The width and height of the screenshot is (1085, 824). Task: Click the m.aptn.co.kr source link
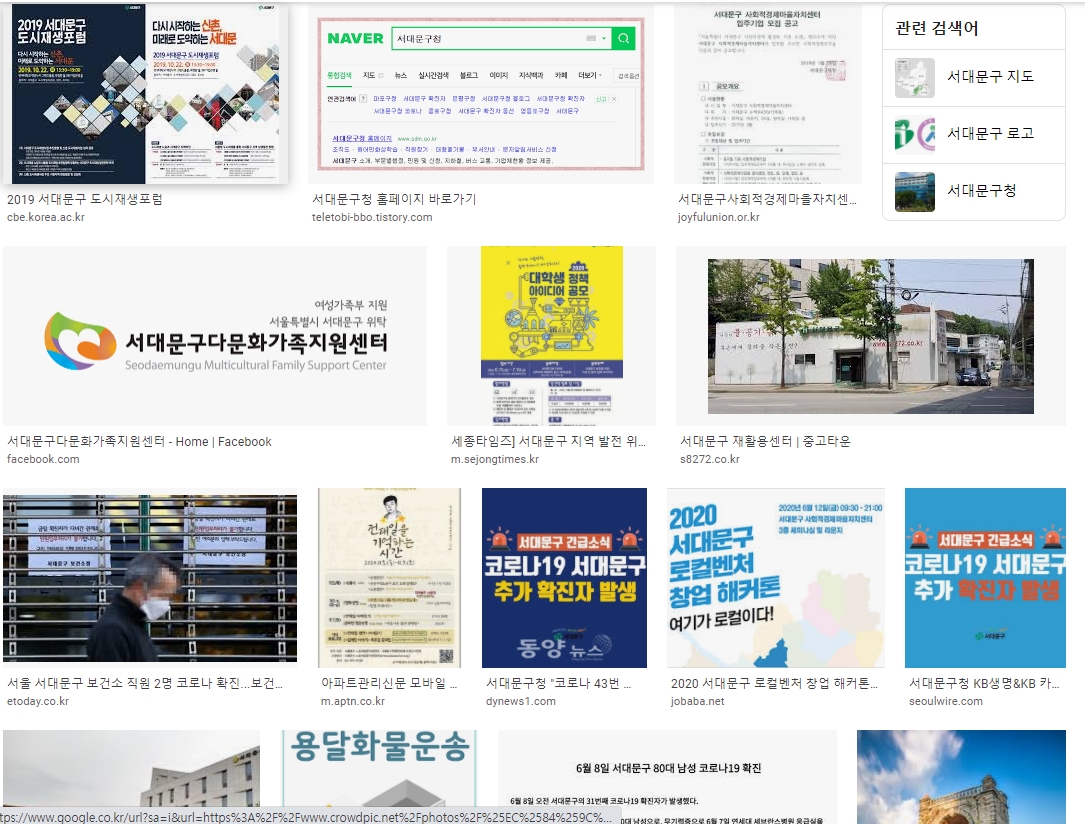pos(353,702)
